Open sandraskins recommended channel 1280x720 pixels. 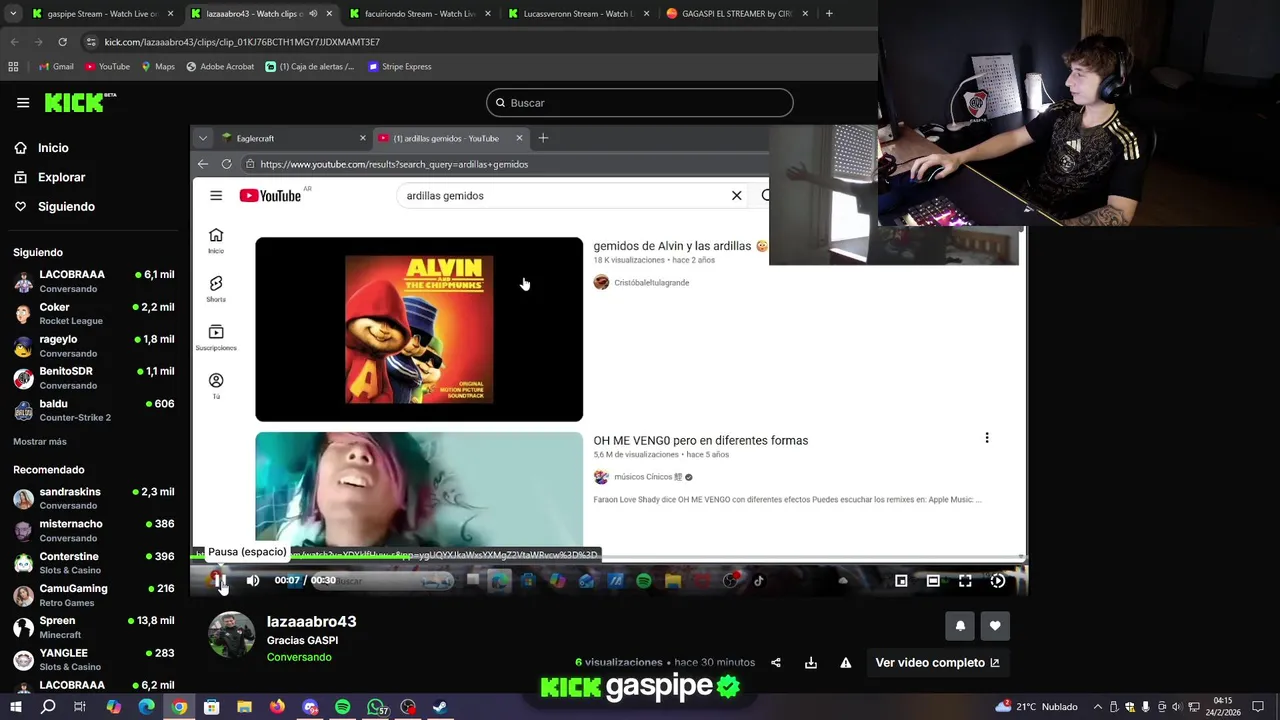94,498
